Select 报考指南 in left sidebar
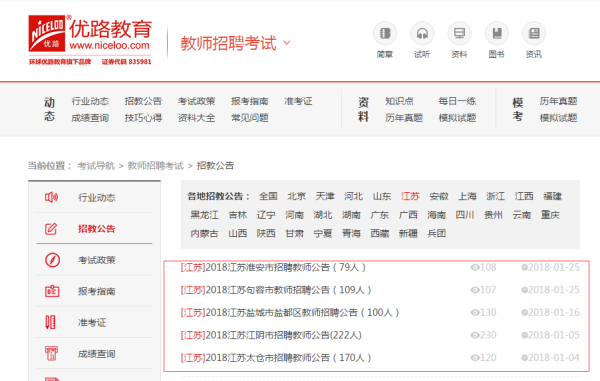The image size is (600, 381). pyautogui.click(x=96, y=291)
